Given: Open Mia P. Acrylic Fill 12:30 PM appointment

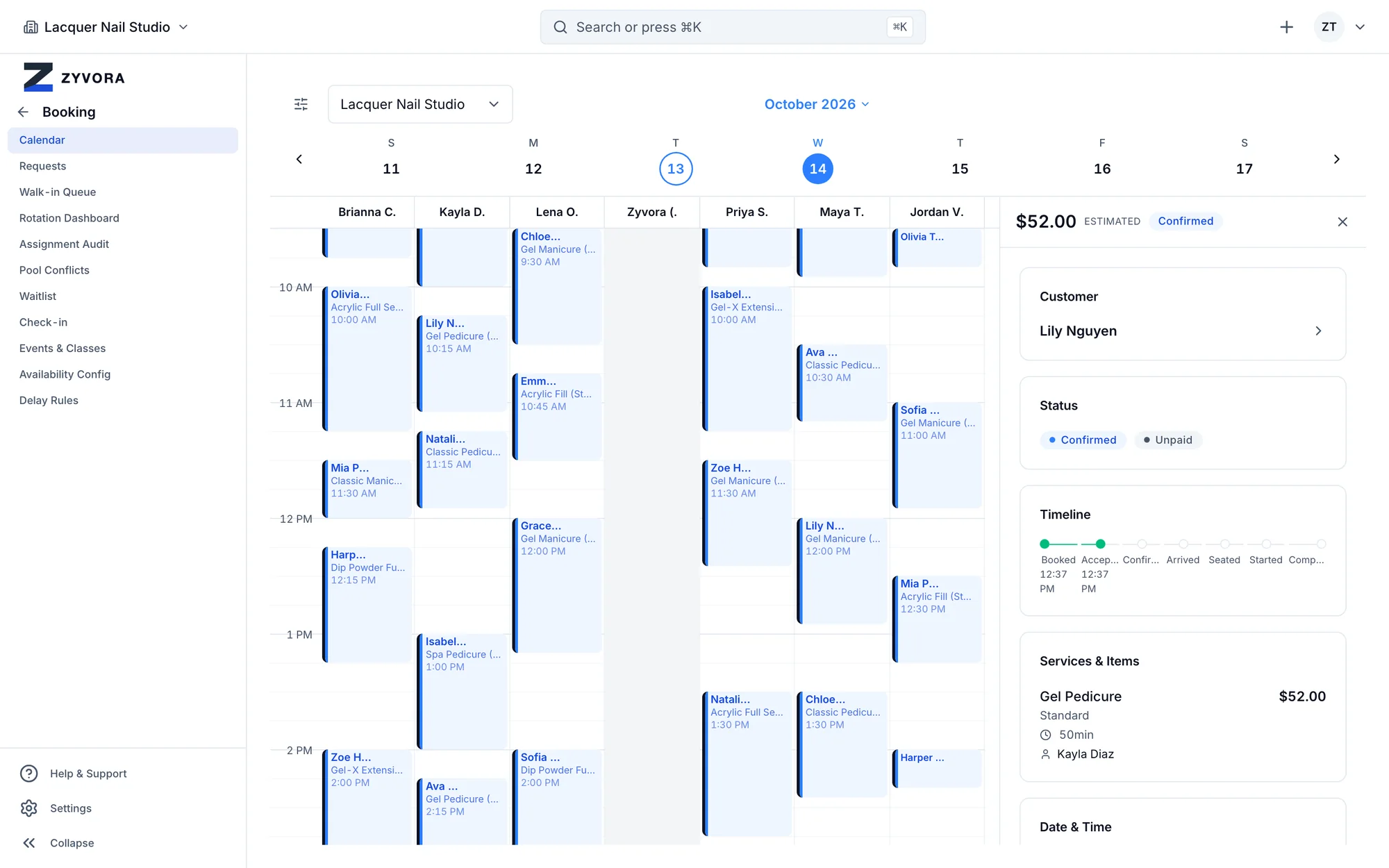Looking at the screenshot, I should (937, 618).
